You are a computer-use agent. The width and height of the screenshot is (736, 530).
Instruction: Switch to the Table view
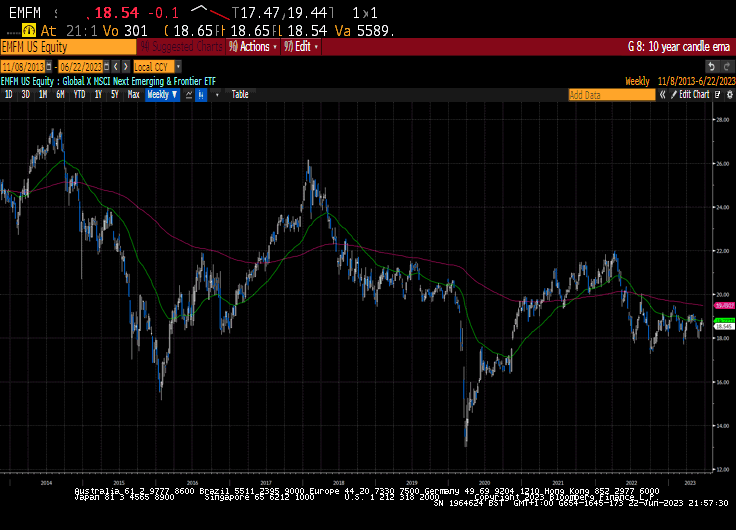tap(240, 94)
